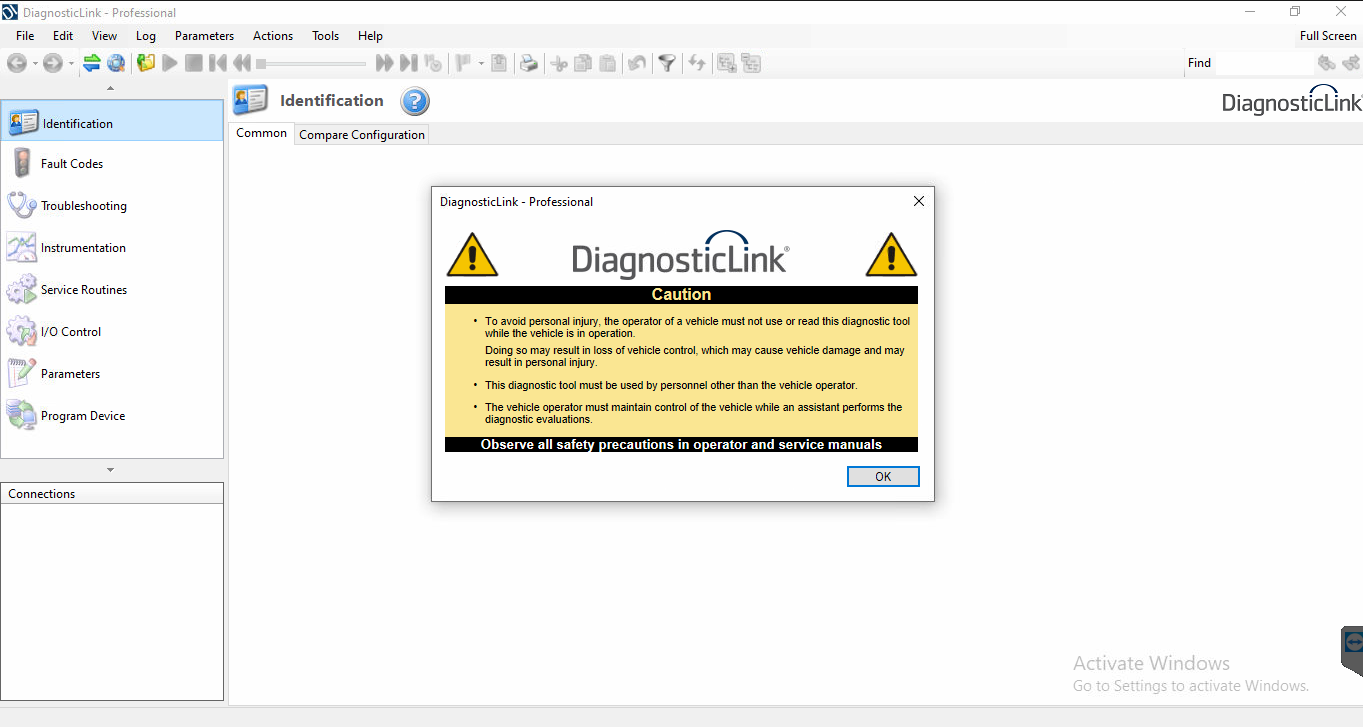This screenshot has height=727, width=1363.
Task: Close the Caution dialog with X
Action: (x=919, y=201)
